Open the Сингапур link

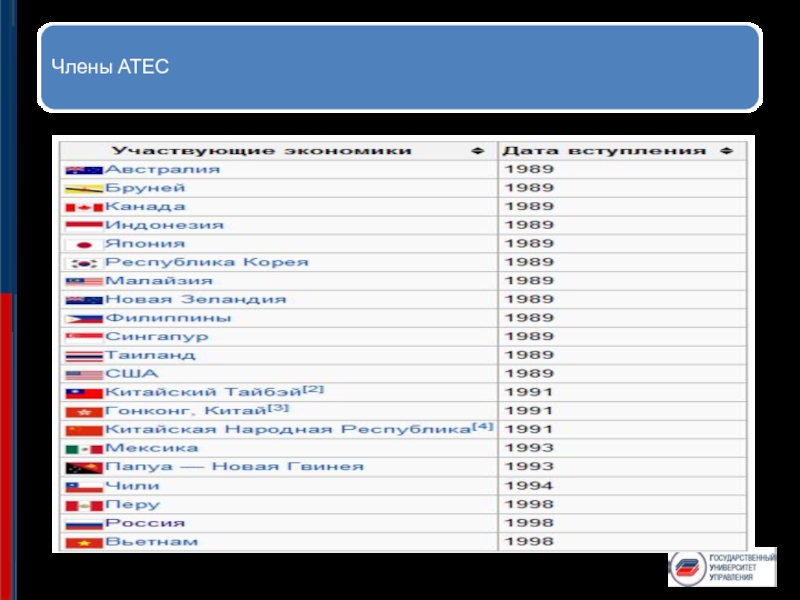tap(157, 337)
